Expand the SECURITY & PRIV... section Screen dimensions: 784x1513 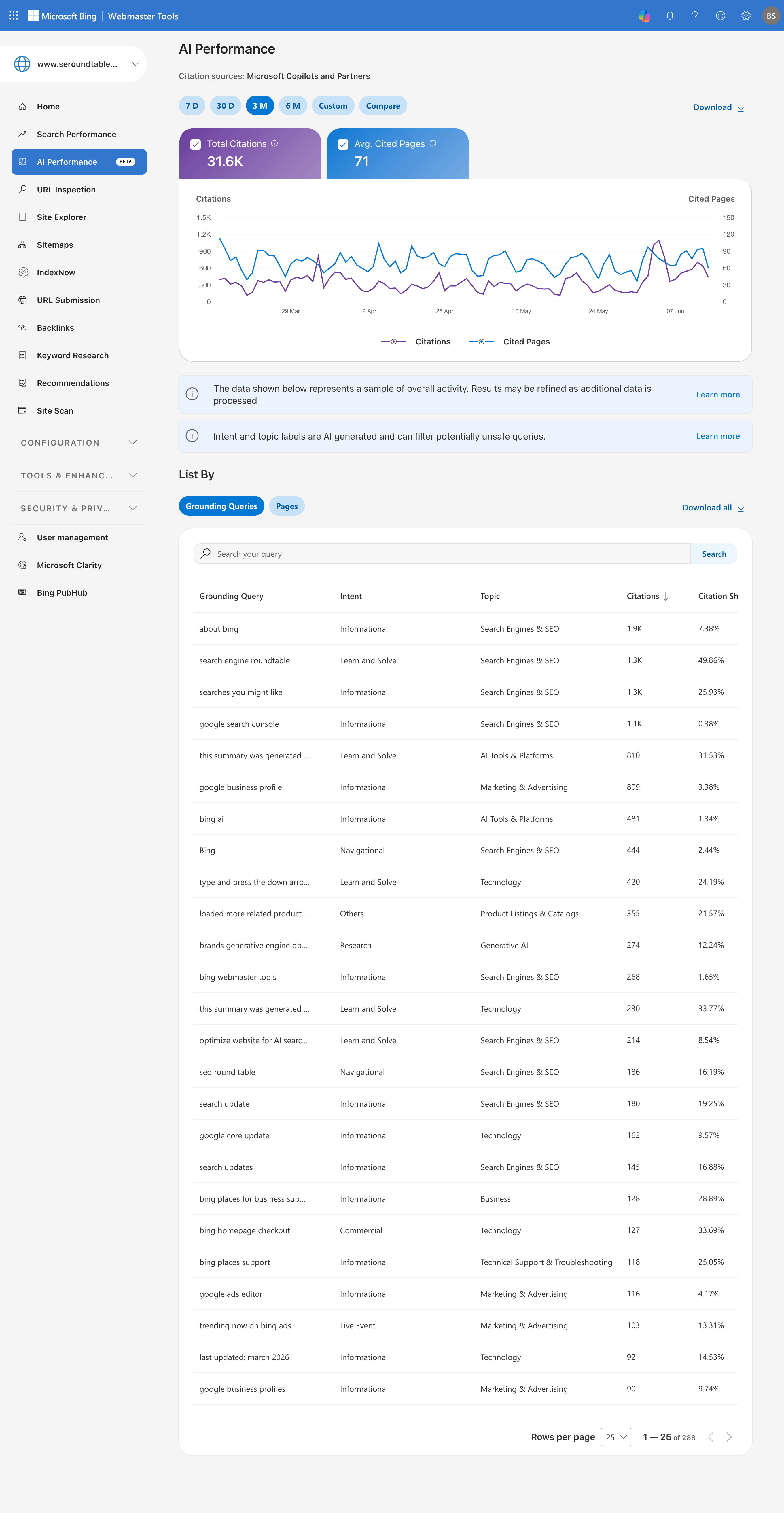pyautogui.click(x=79, y=508)
